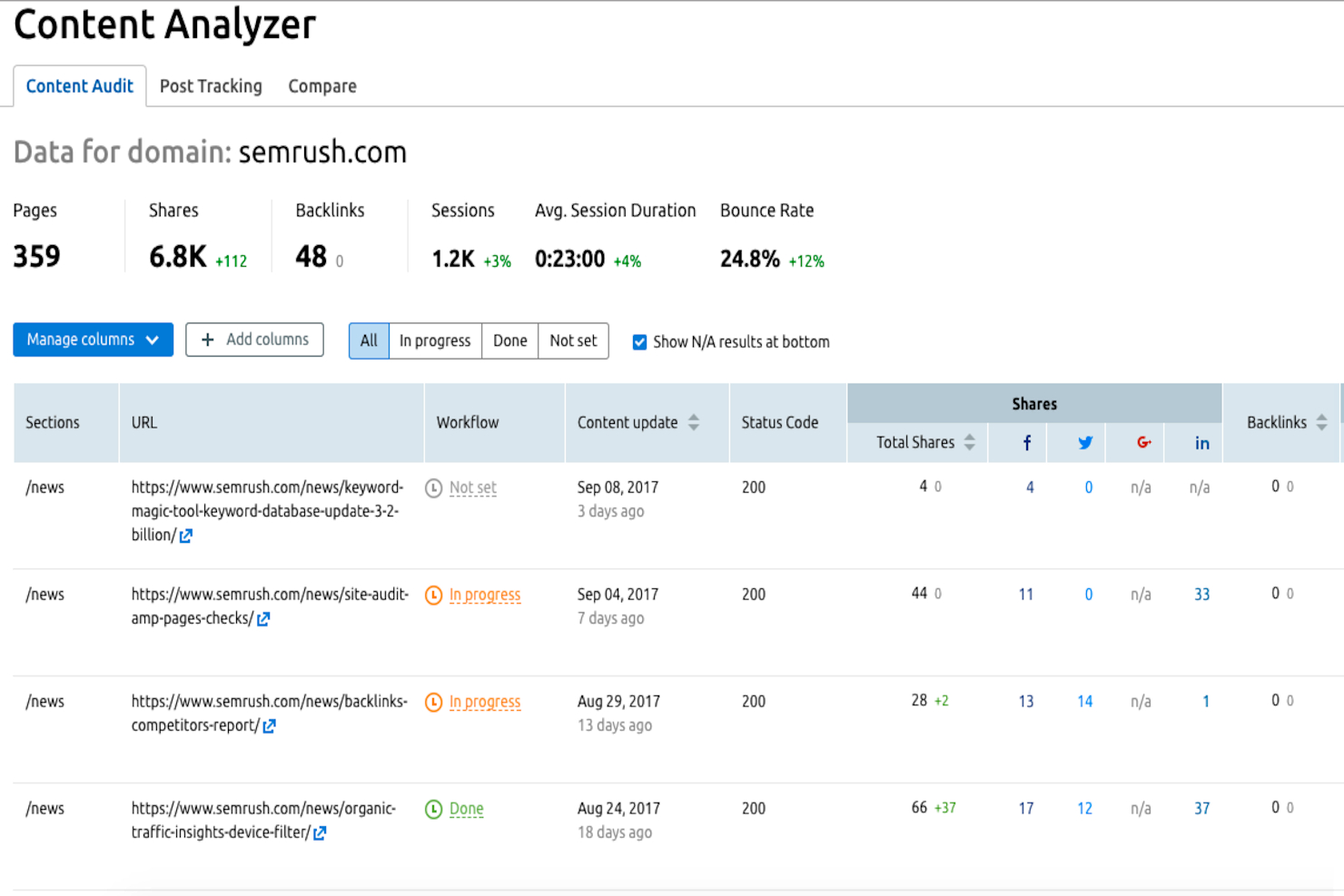Click green clock icon beside Done workflow
Viewport: 1344px width, 896px height.
[434, 810]
